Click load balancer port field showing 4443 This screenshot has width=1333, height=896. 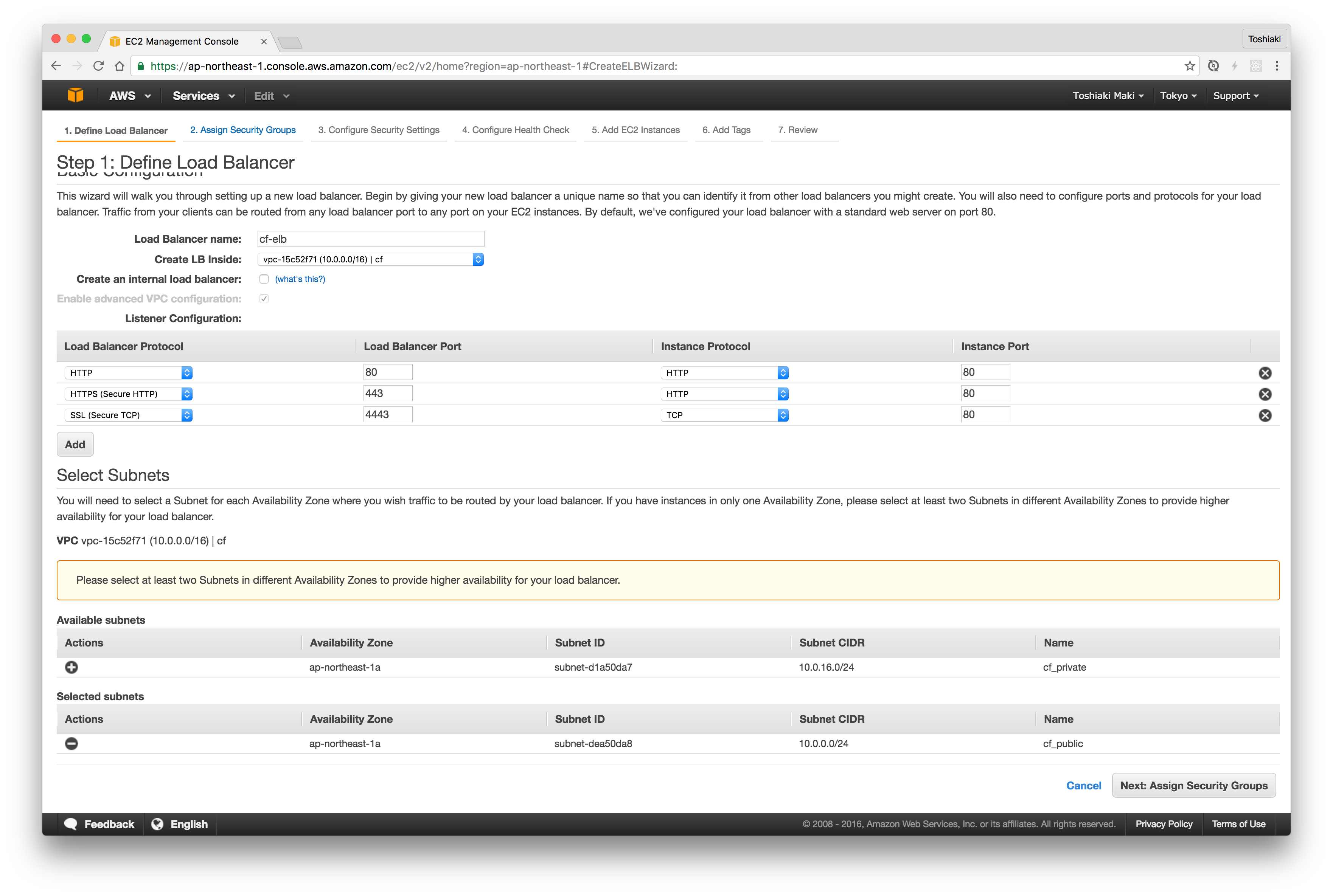pos(388,414)
